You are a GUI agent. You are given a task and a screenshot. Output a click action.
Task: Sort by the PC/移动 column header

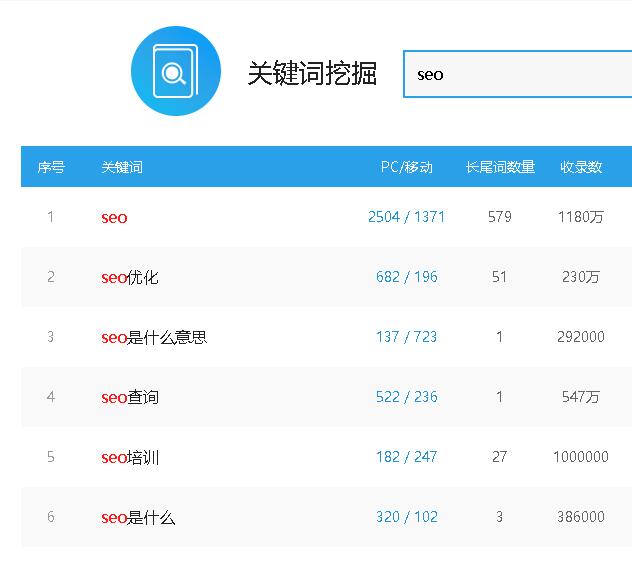[x=406, y=167]
